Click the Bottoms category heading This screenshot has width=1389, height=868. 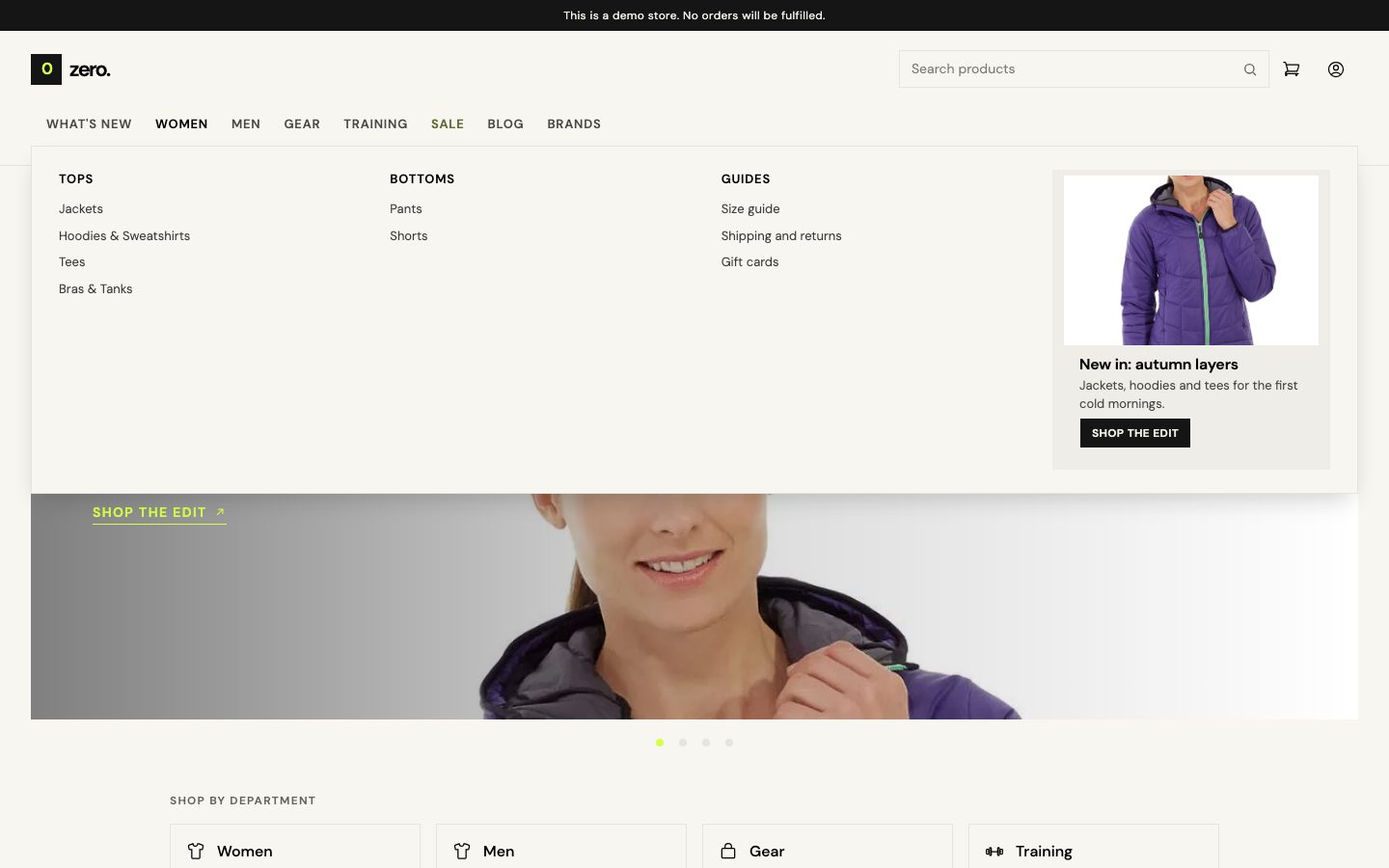point(422,178)
